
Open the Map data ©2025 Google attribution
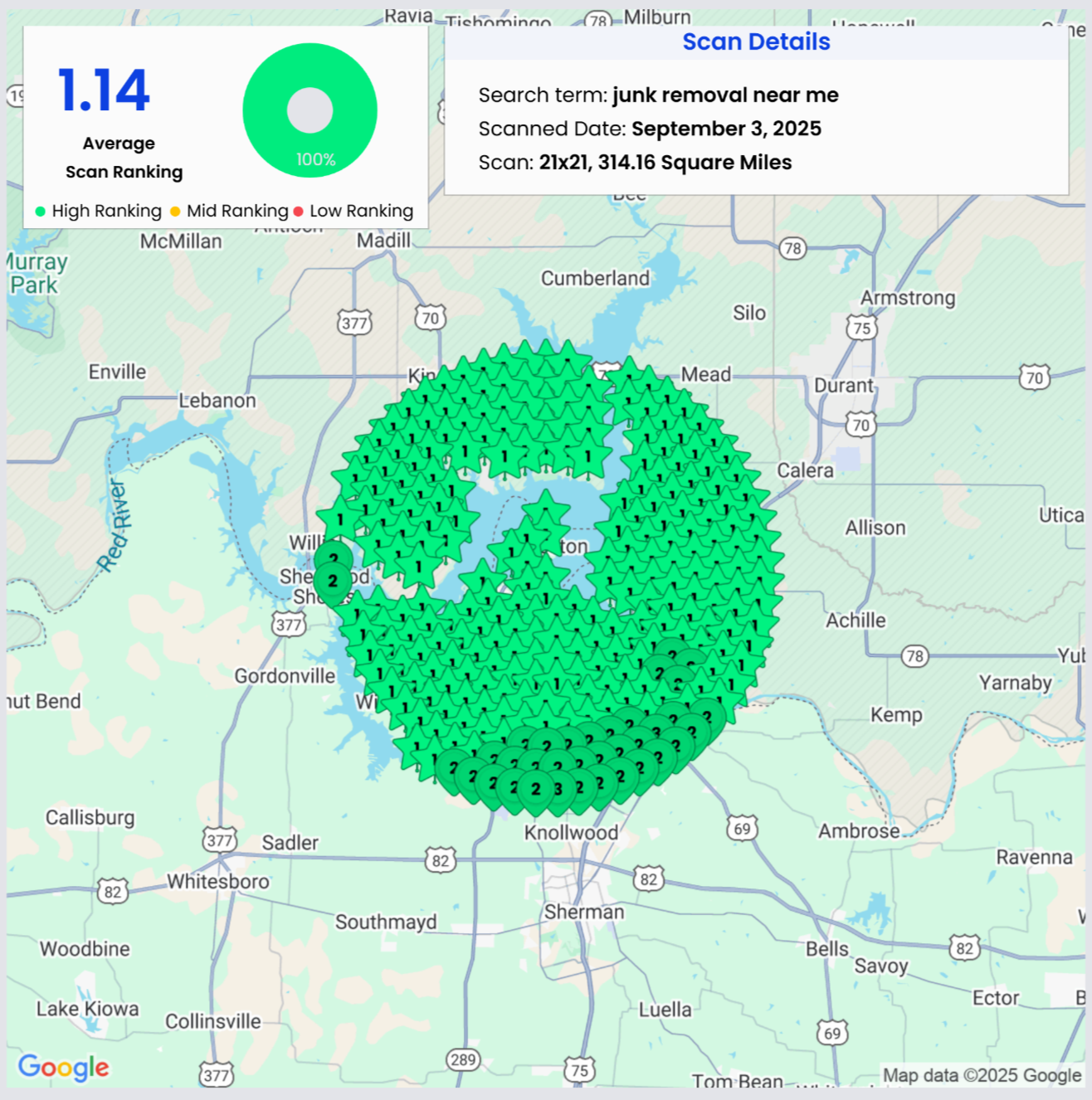click(x=982, y=1075)
